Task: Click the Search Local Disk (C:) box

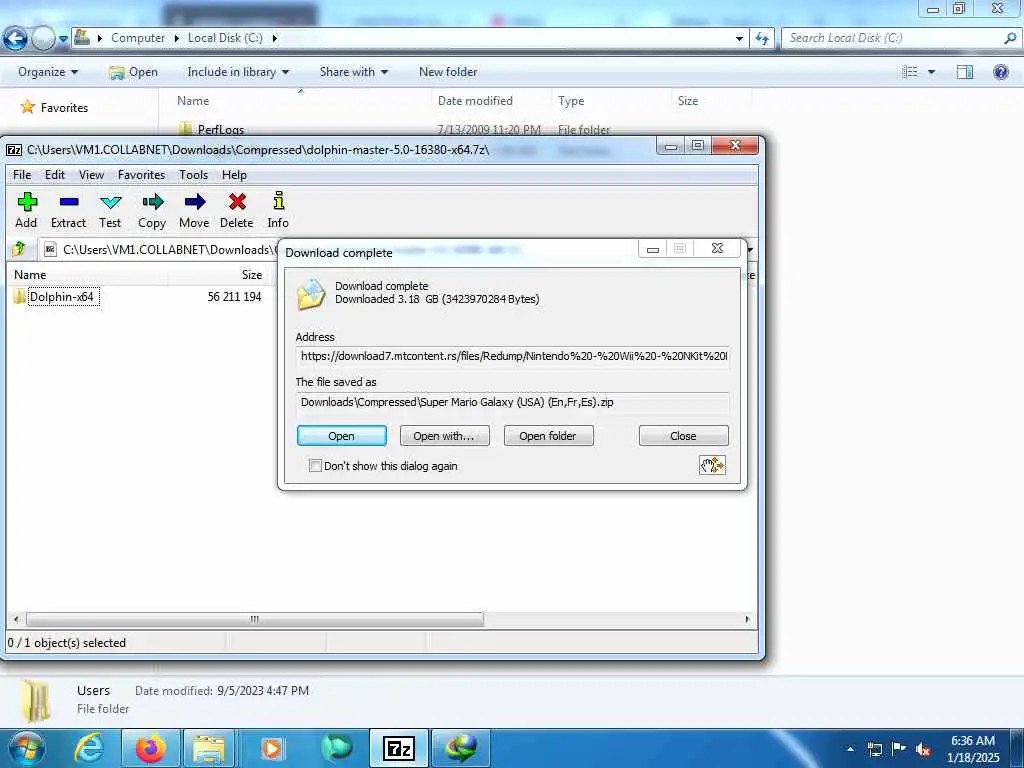Action: tap(893, 38)
